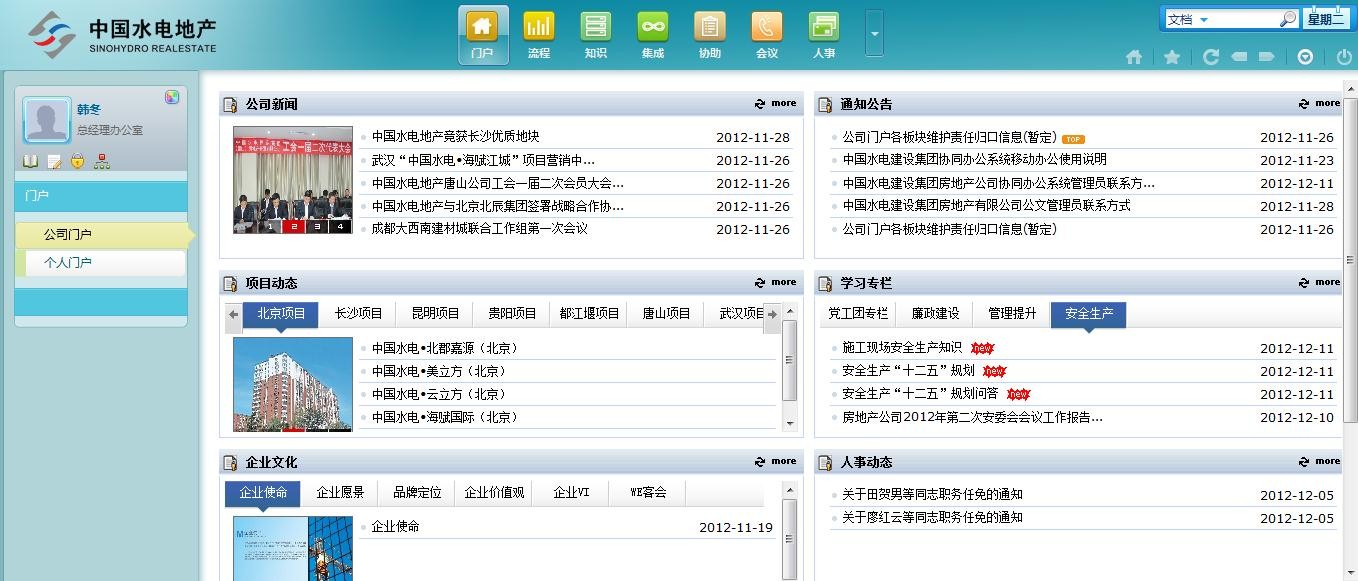This screenshot has width=1358, height=581.
Task: Open the notepad edit icon under profile
Action: [x=54, y=161]
